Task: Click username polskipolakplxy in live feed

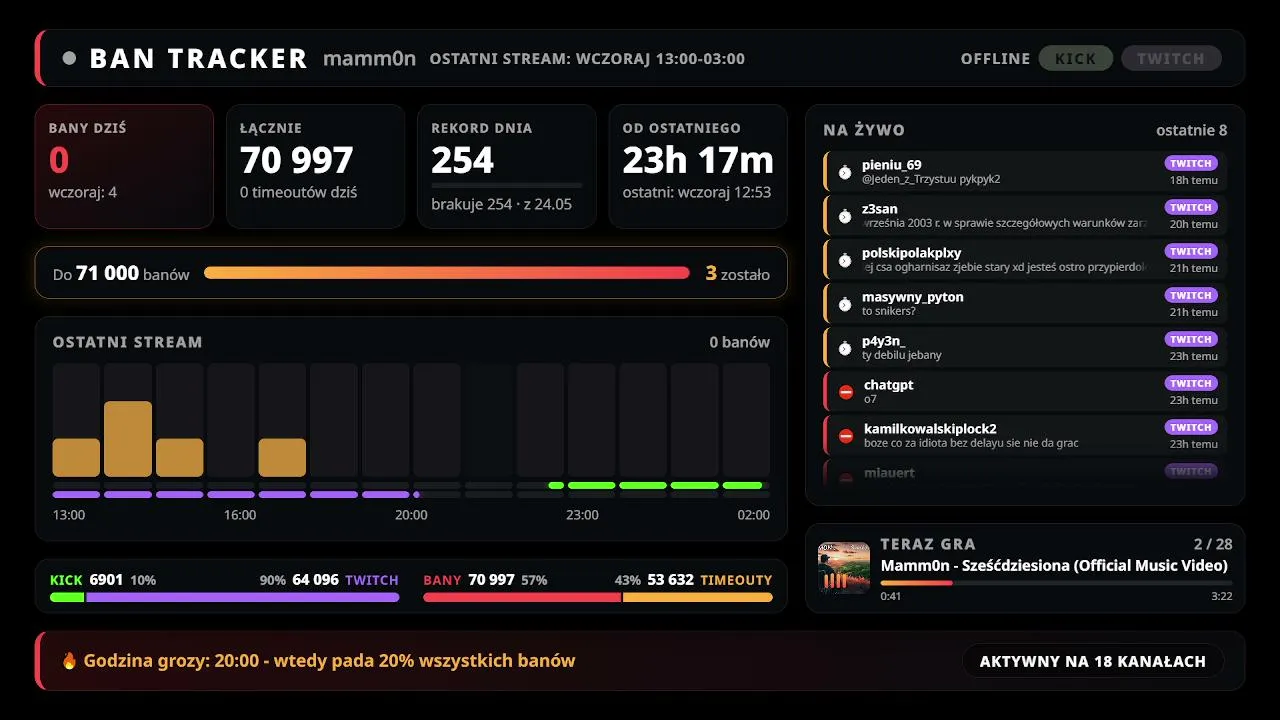Action: (x=912, y=253)
